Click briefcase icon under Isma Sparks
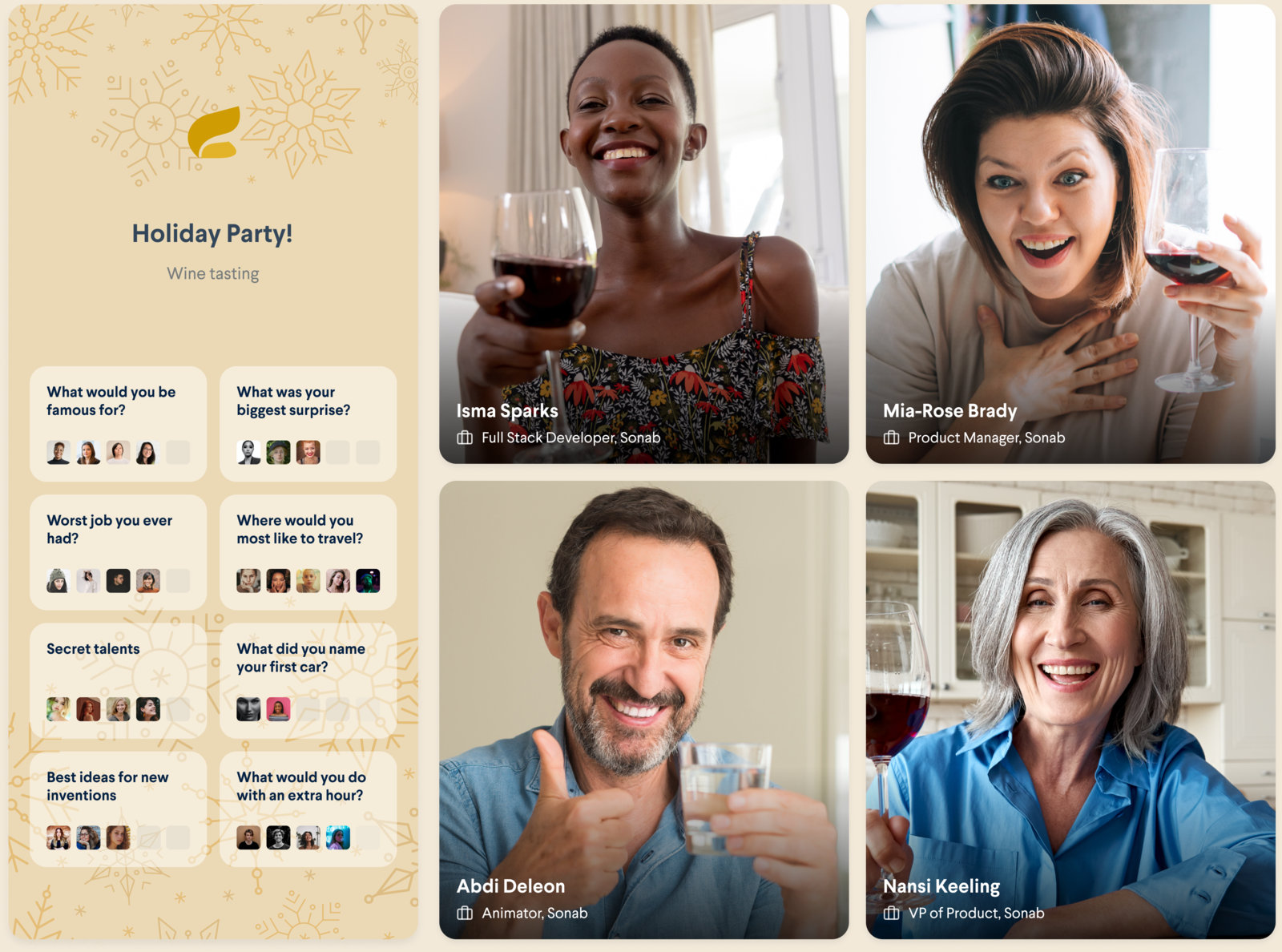 465,438
